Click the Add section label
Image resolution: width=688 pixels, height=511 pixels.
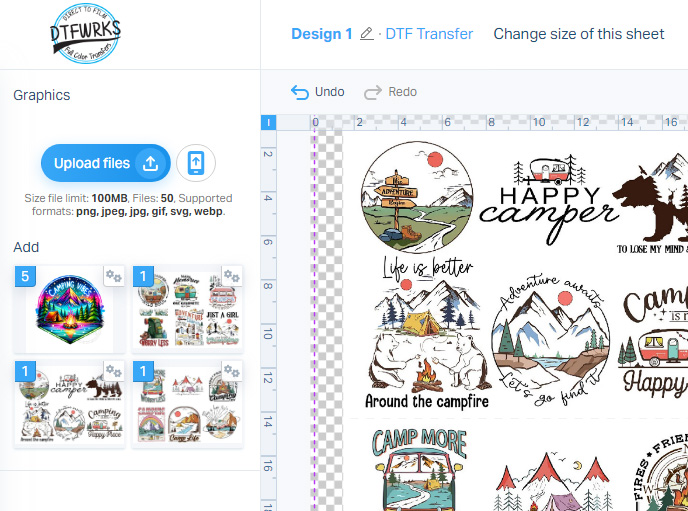click(x=26, y=247)
